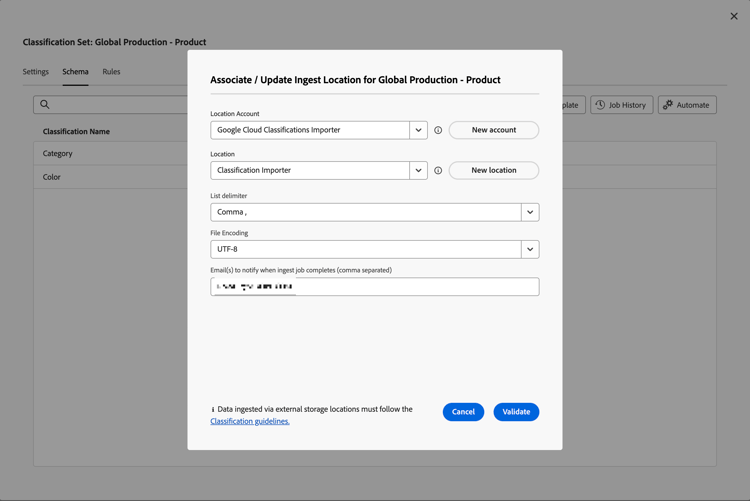This screenshot has height=501, width=750.
Task: Open the Classification guidelines link
Action: [250, 422]
